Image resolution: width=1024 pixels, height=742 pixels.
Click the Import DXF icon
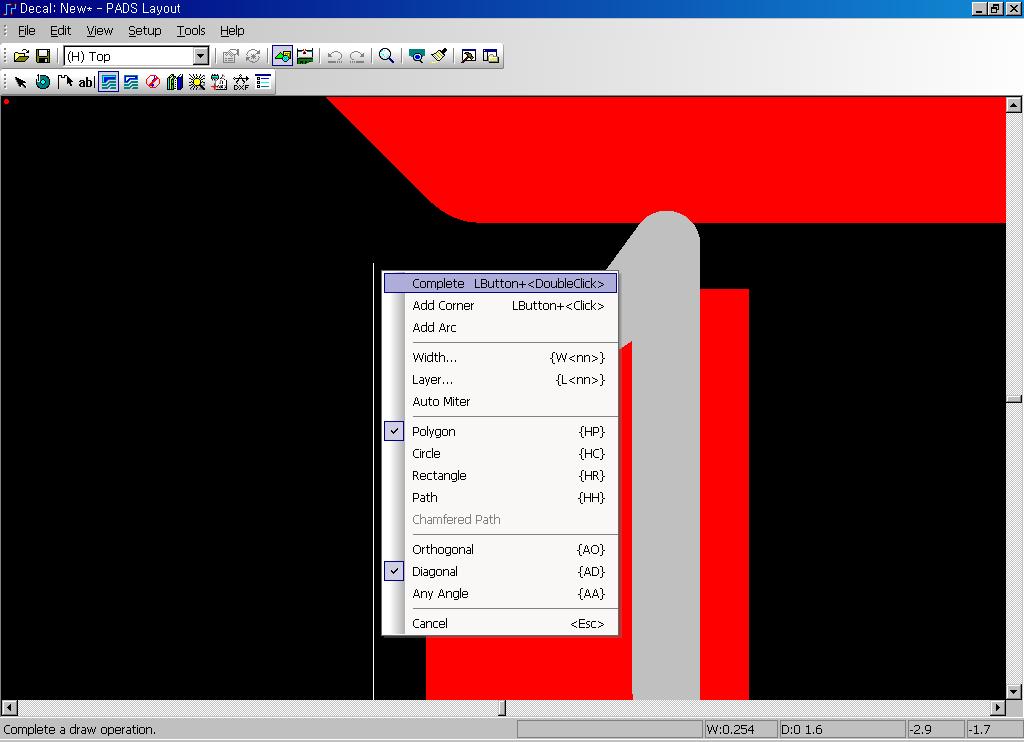tap(241, 82)
